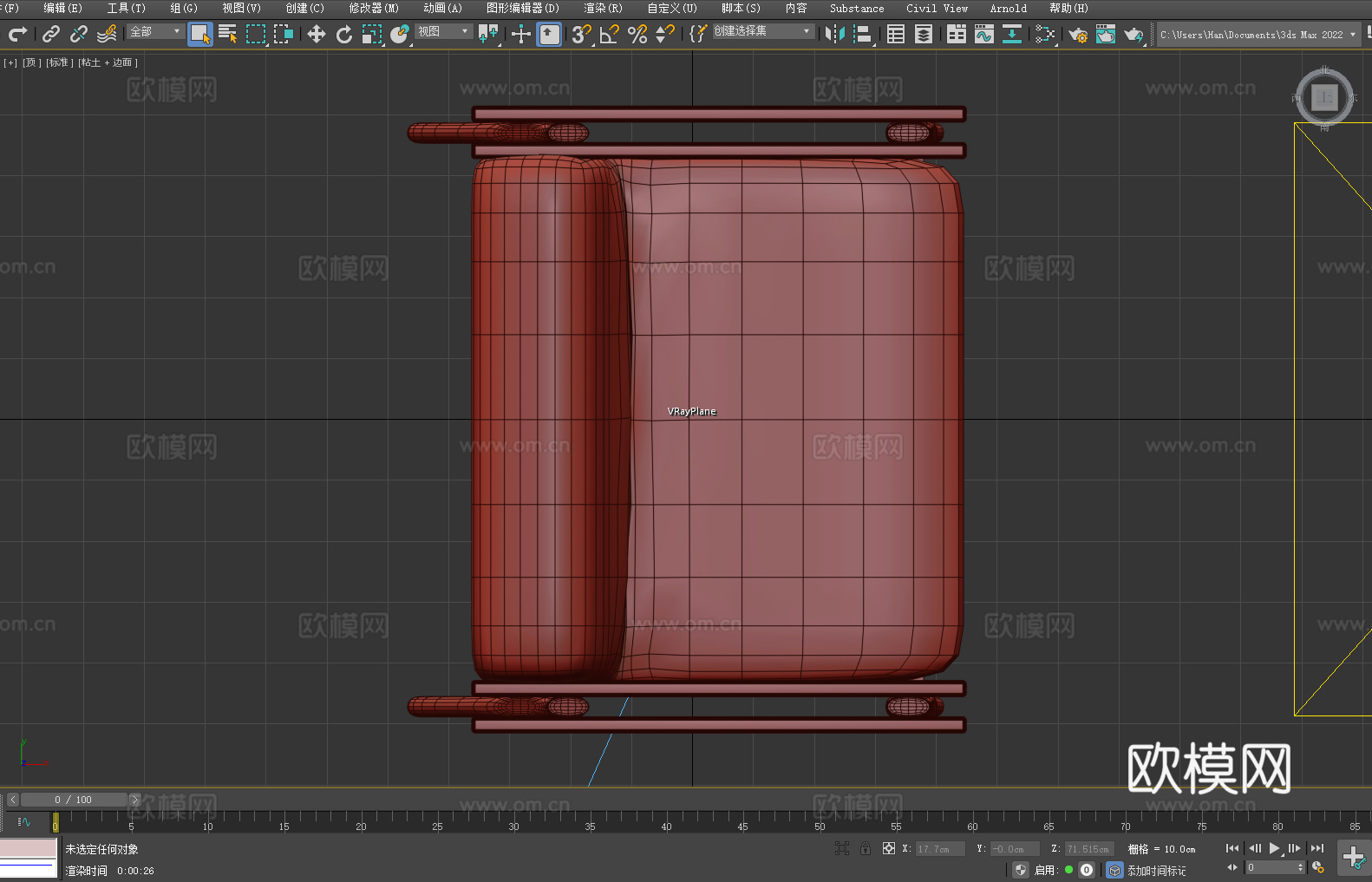The image size is (1372, 882).
Task: Activate the Select and Rotate tool
Action: coord(344,34)
